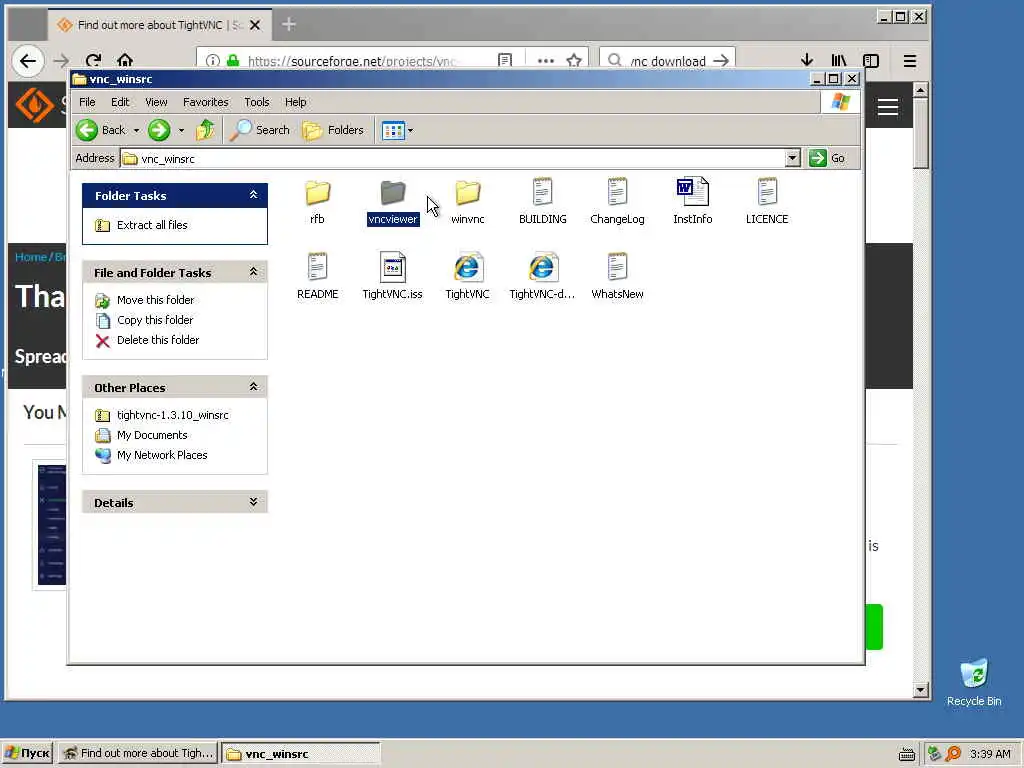This screenshot has width=1024, height=768.
Task: Select the WhatsNew file
Action: click(617, 276)
